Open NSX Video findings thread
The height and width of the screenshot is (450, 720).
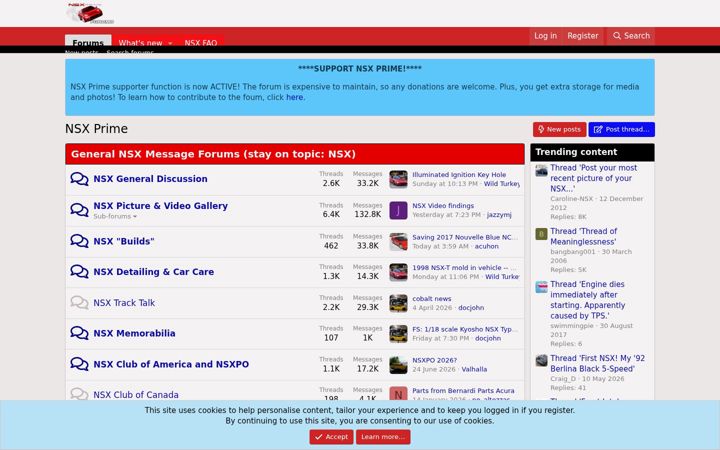point(443,206)
